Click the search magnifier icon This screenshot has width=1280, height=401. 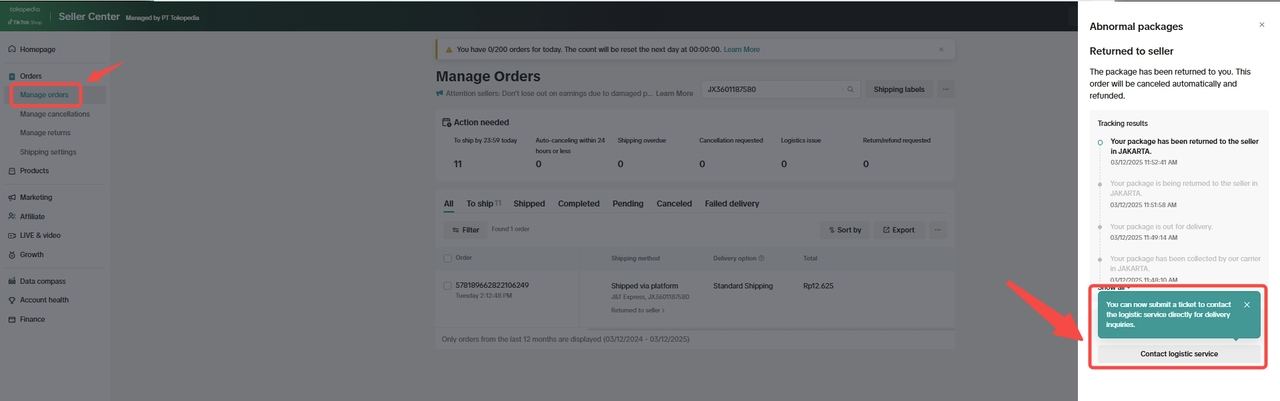pos(851,89)
